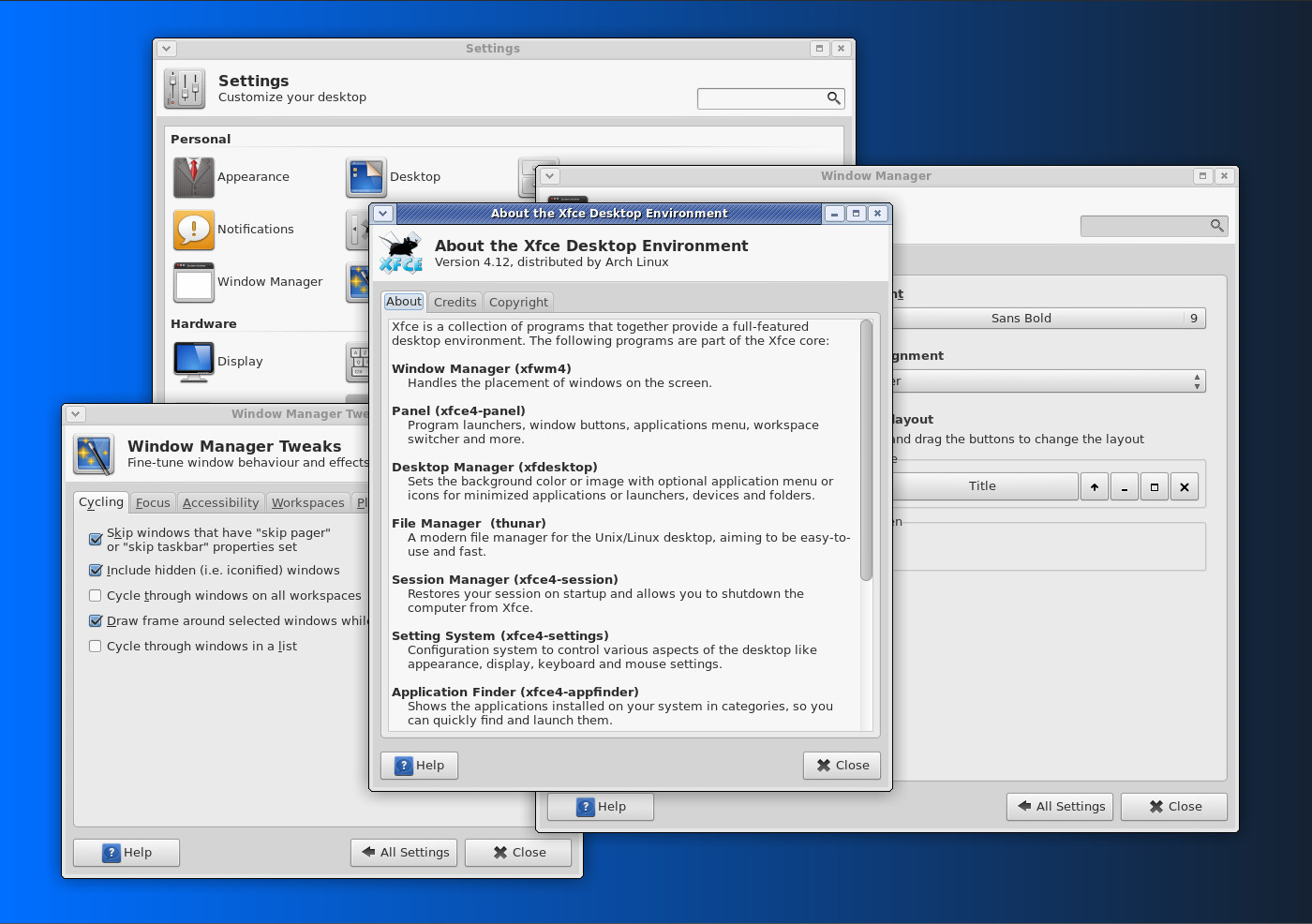1312x924 pixels.
Task: Open Notifications settings icon
Action: coord(194,230)
